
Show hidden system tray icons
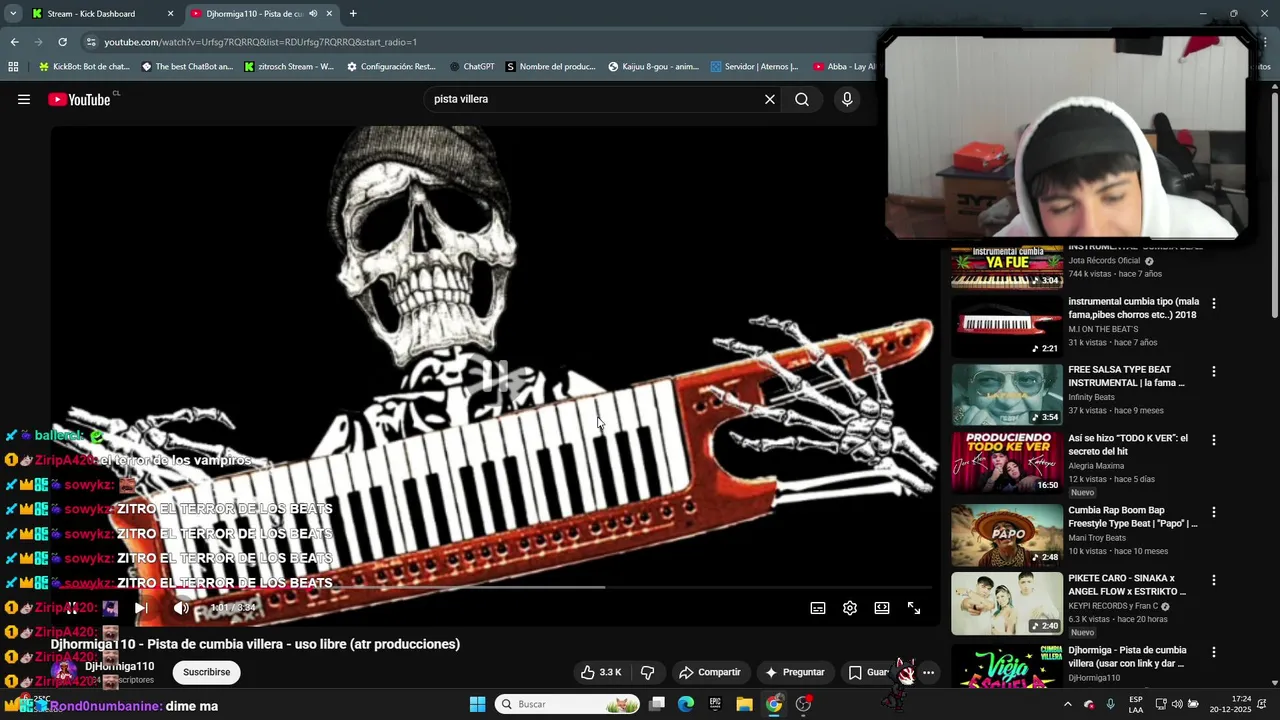(x=1067, y=704)
